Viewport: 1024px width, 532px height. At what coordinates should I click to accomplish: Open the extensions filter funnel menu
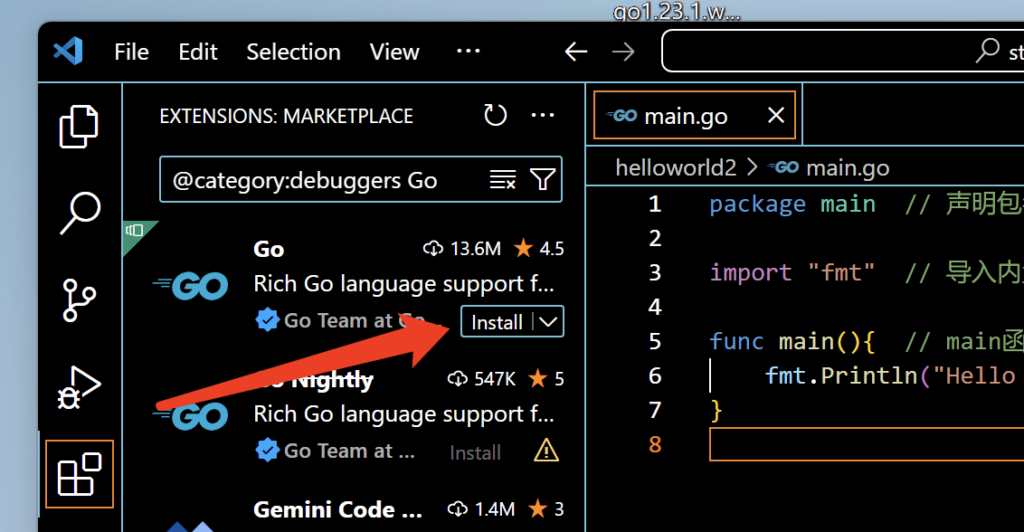pyautogui.click(x=543, y=179)
